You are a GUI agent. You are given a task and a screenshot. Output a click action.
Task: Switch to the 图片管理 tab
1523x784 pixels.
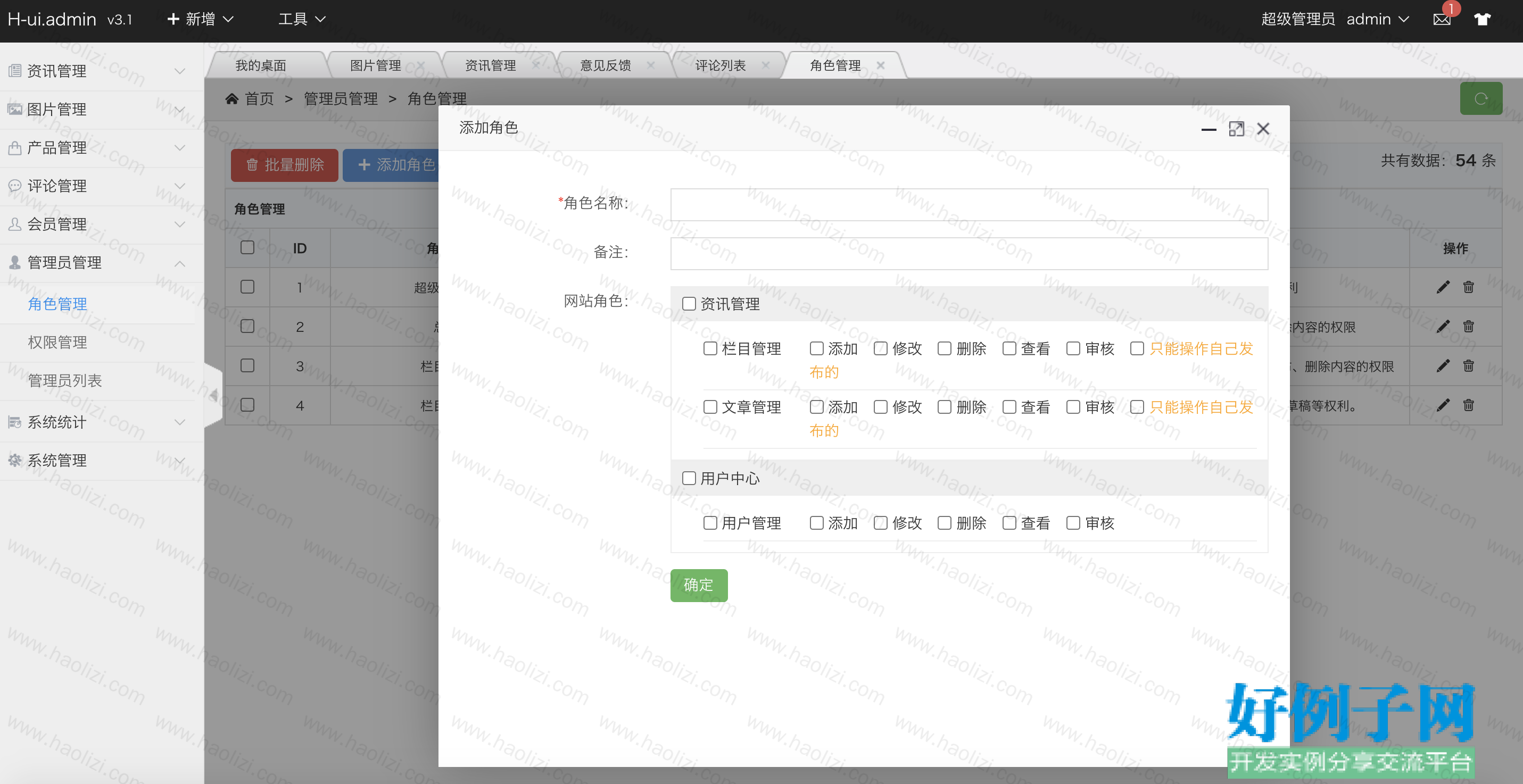pyautogui.click(x=376, y=65)
